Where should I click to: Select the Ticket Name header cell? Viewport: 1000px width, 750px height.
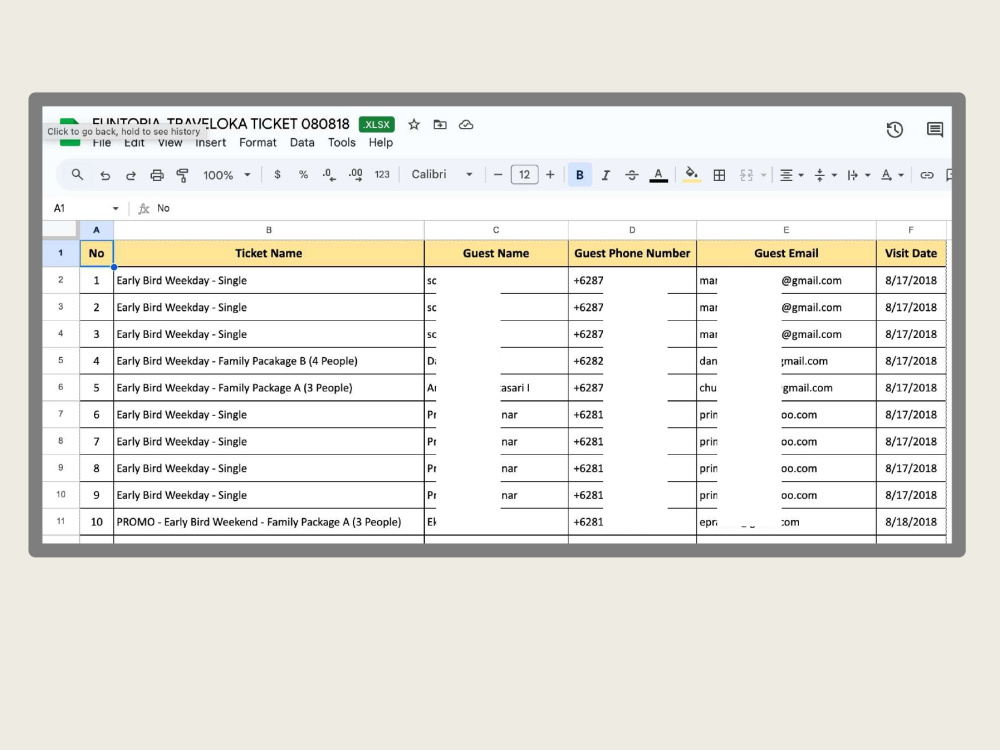[268, 253]
